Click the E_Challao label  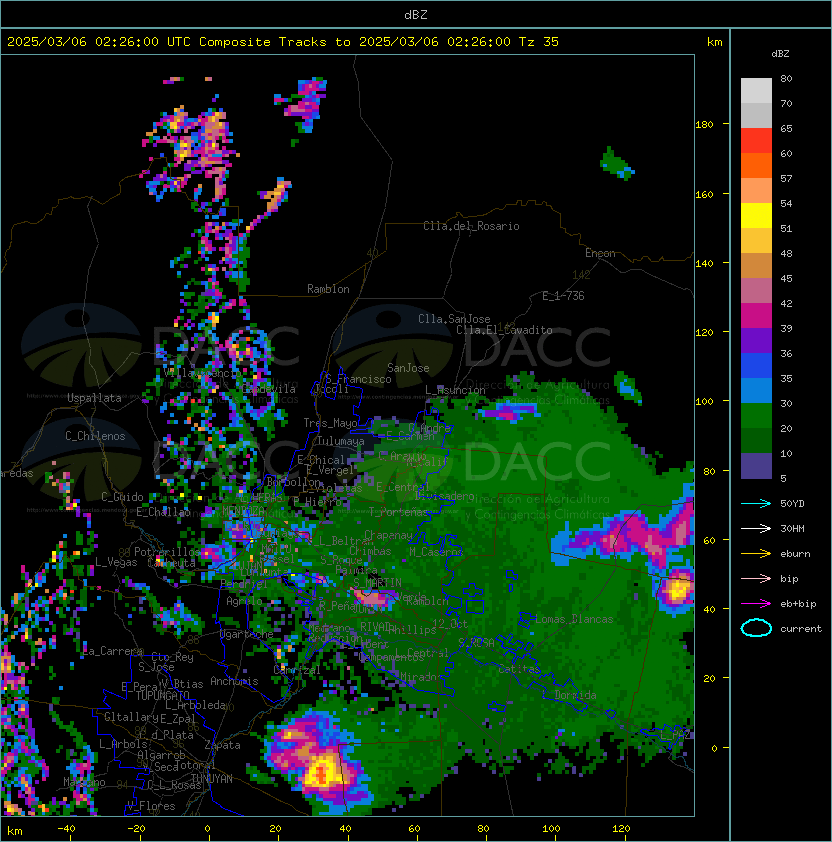[x=163, y=512]
